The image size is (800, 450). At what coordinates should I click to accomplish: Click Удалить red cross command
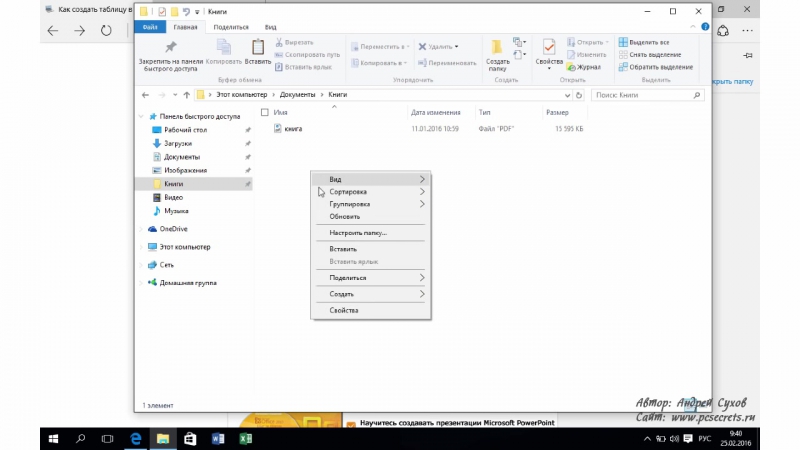pyautogui.click(x=438, y=46)
